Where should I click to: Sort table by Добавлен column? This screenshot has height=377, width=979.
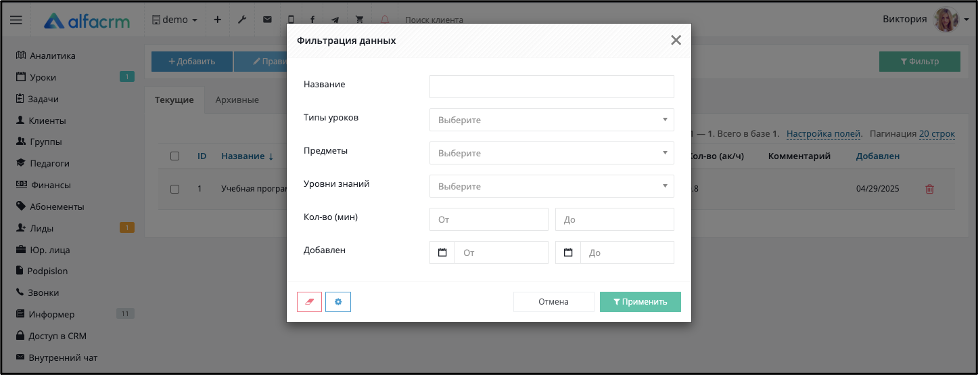pos(877,156)
